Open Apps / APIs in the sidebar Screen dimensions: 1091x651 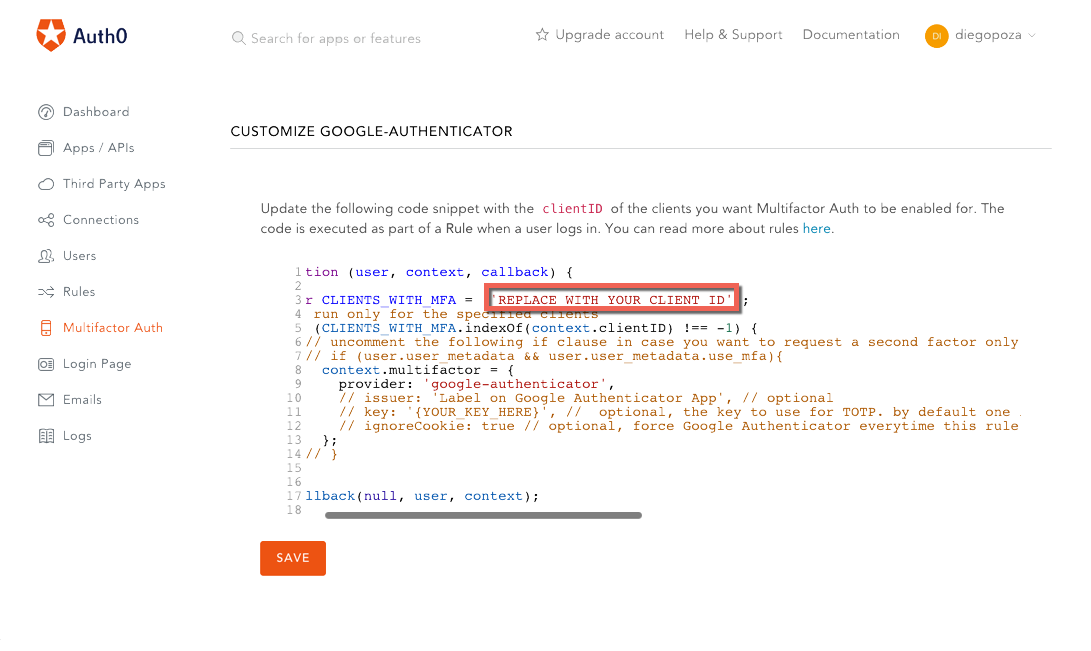(x=99, y=148)
